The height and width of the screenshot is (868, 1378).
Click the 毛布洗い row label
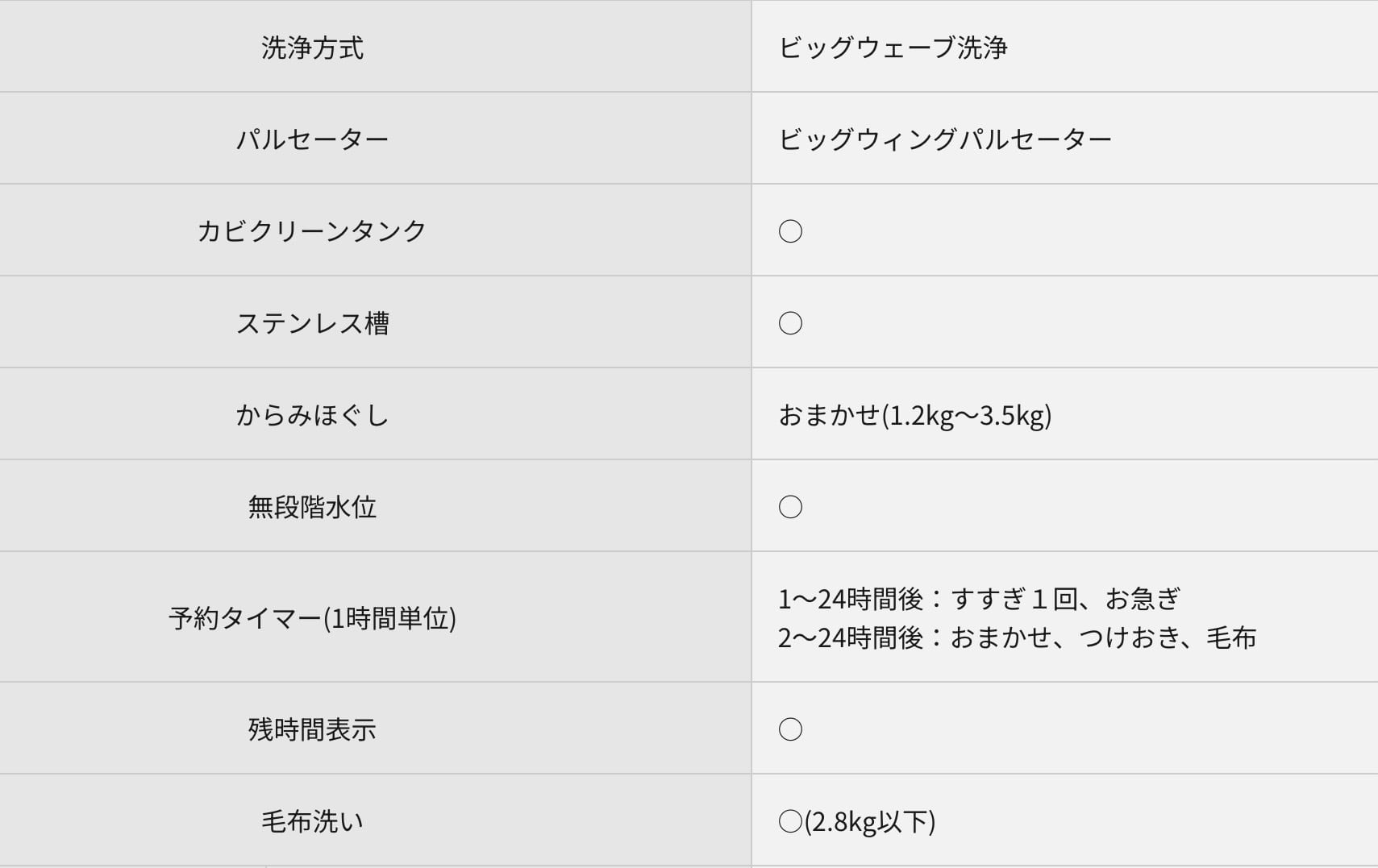pyautogui.click(x=312, y=821)
